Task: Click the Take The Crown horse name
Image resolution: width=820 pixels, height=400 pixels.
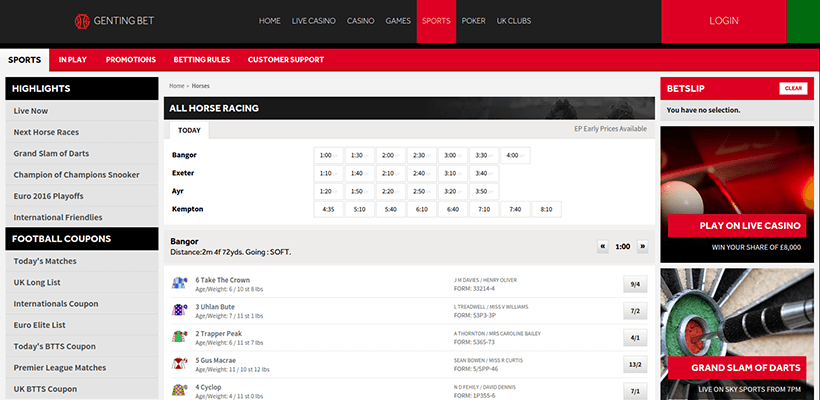Action: pos(223,280)
